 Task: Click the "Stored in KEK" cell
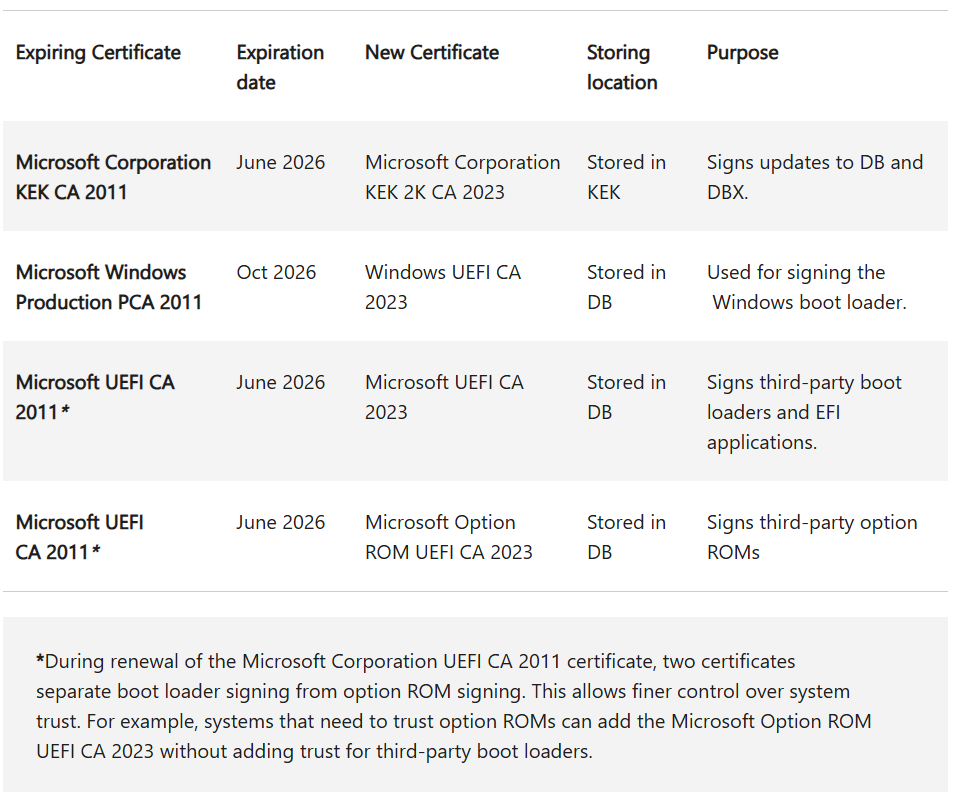(625, 177)
